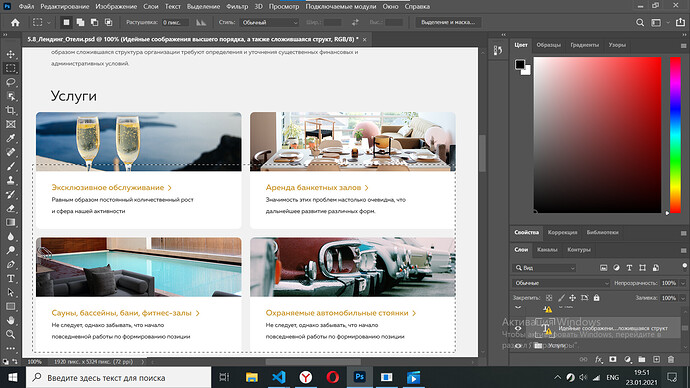Select the Horizontal Type tool
The width and height of the screenshot is (690, 388).
(11, 278)
